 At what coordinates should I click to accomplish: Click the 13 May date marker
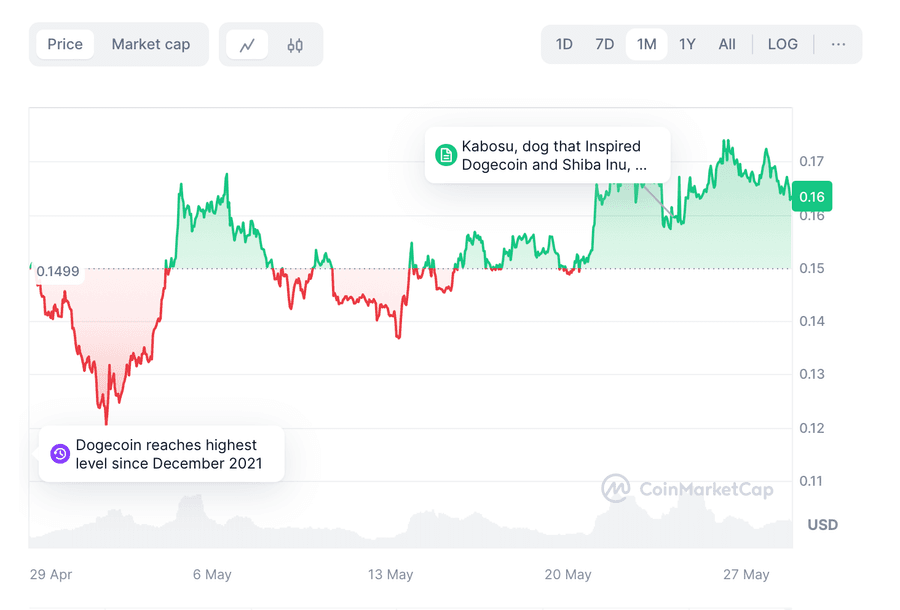click(390, 574)
